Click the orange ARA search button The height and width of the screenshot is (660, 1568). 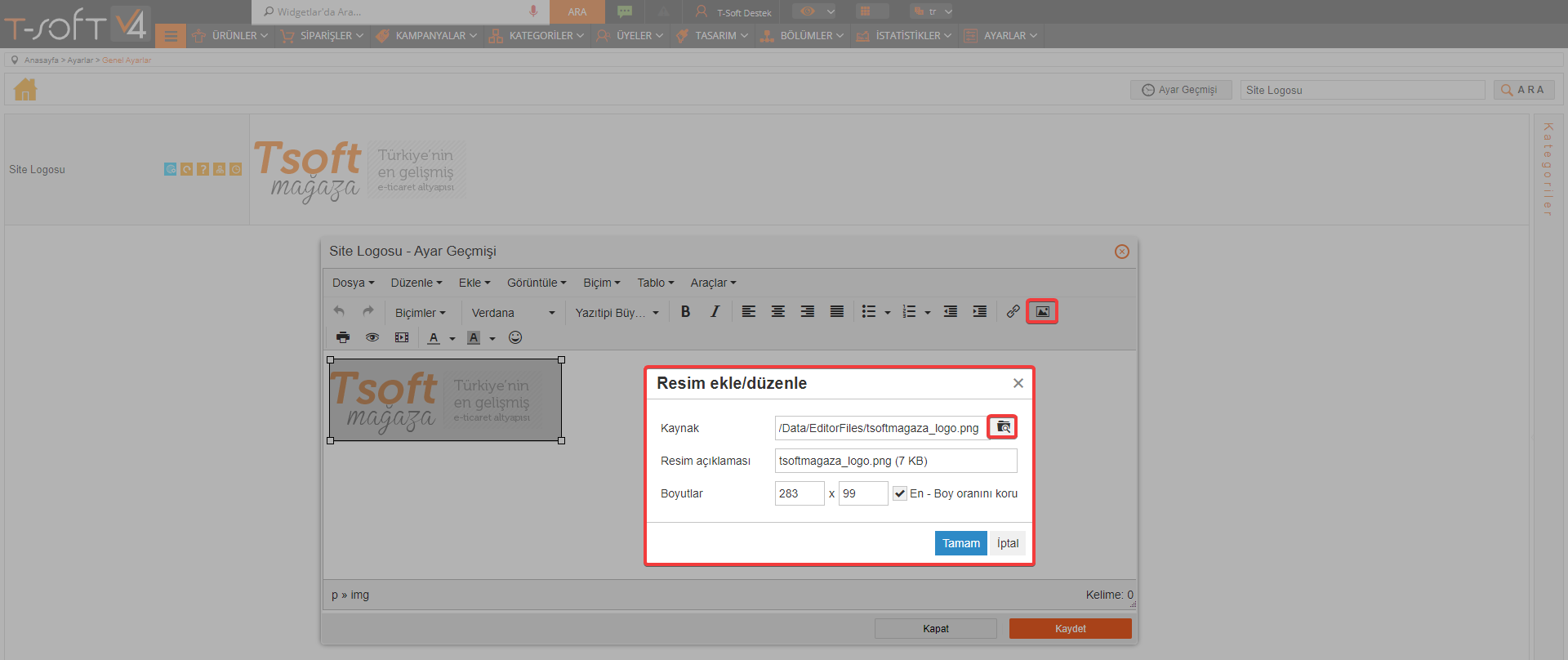coord(577,11)
